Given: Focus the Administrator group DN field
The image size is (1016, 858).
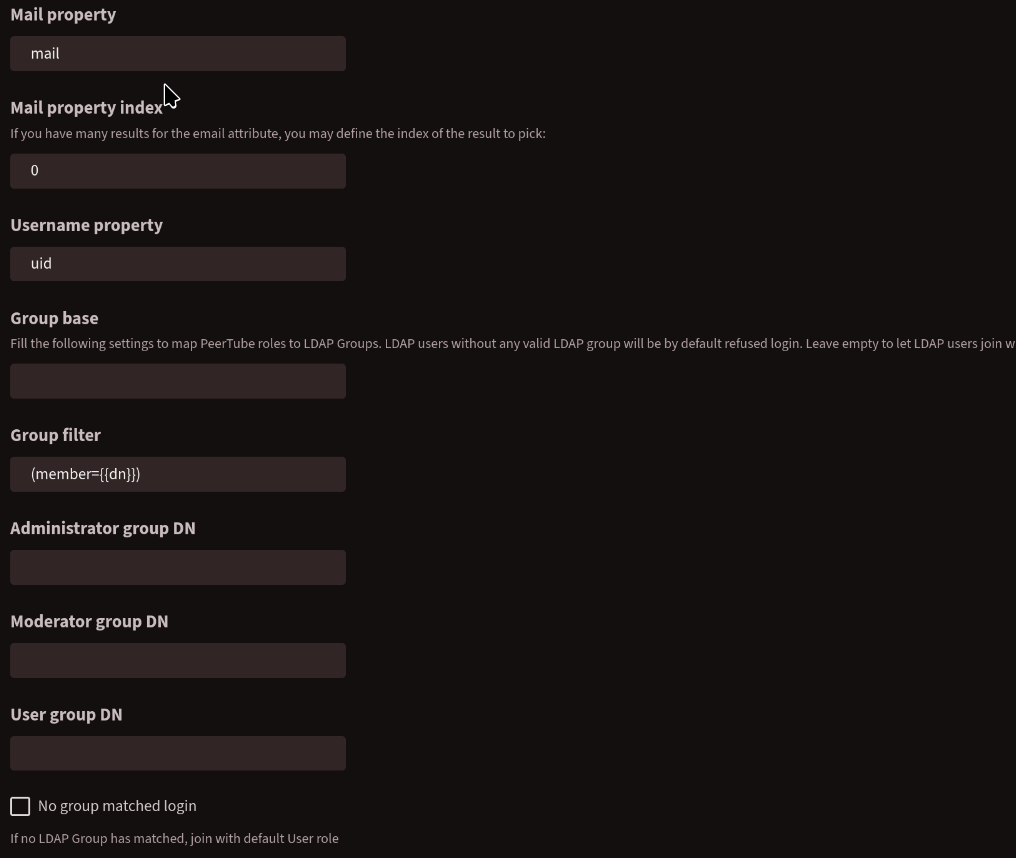Looking at the screenshot, I should tap(178, 567).
